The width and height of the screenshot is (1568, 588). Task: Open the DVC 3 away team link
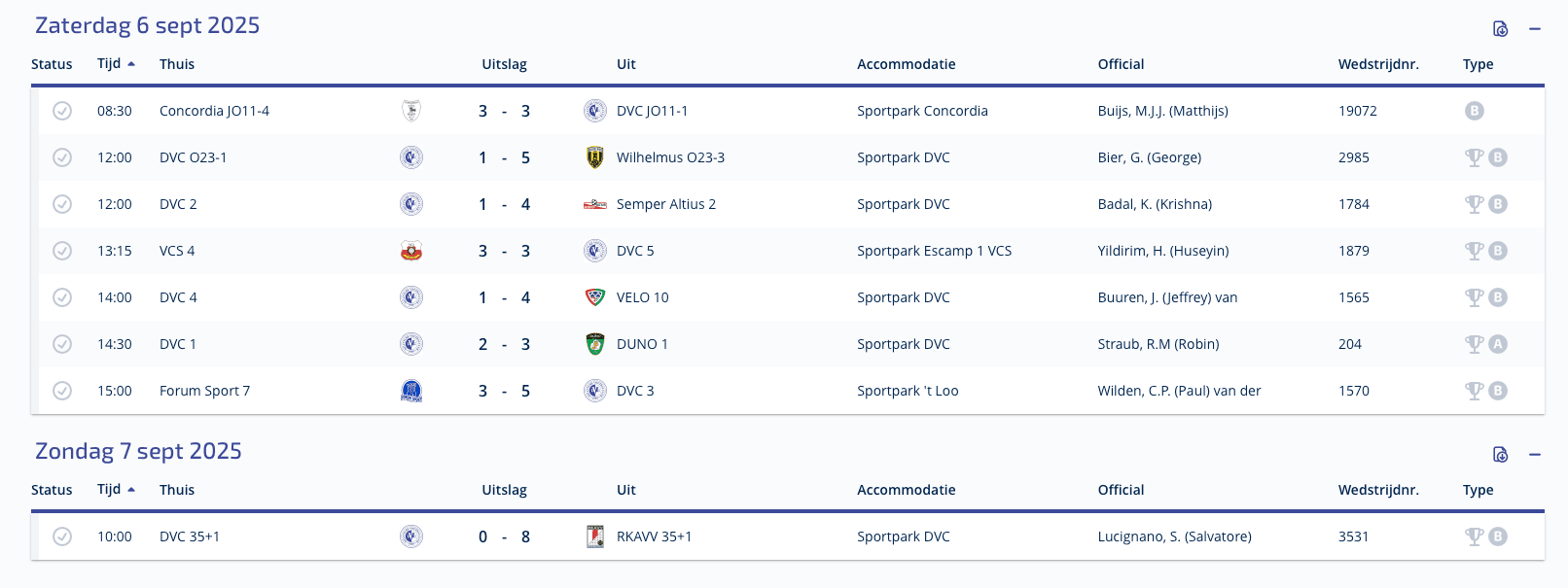point(635,391)
